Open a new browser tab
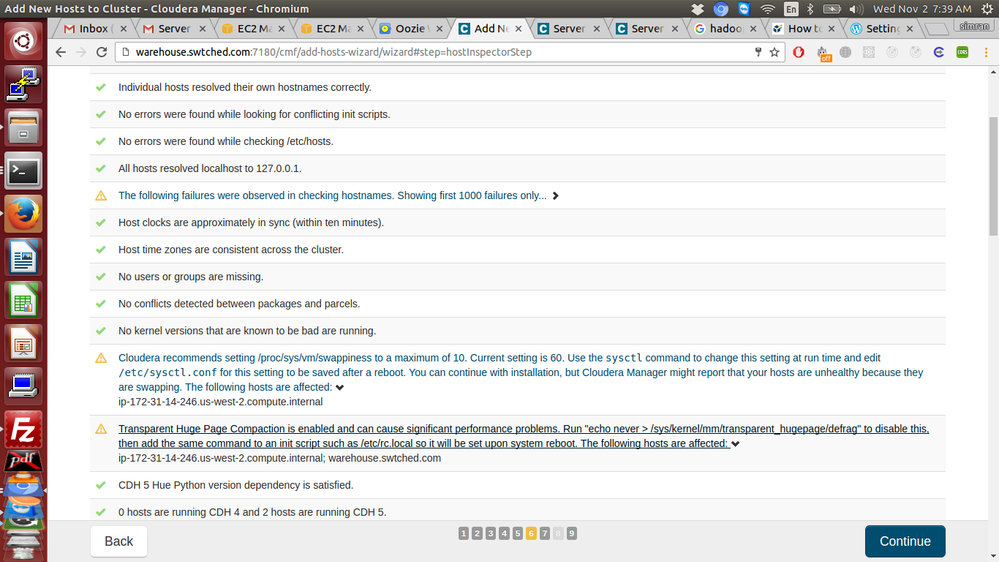Viewport: 999px width, 562px height. point(935,29)
